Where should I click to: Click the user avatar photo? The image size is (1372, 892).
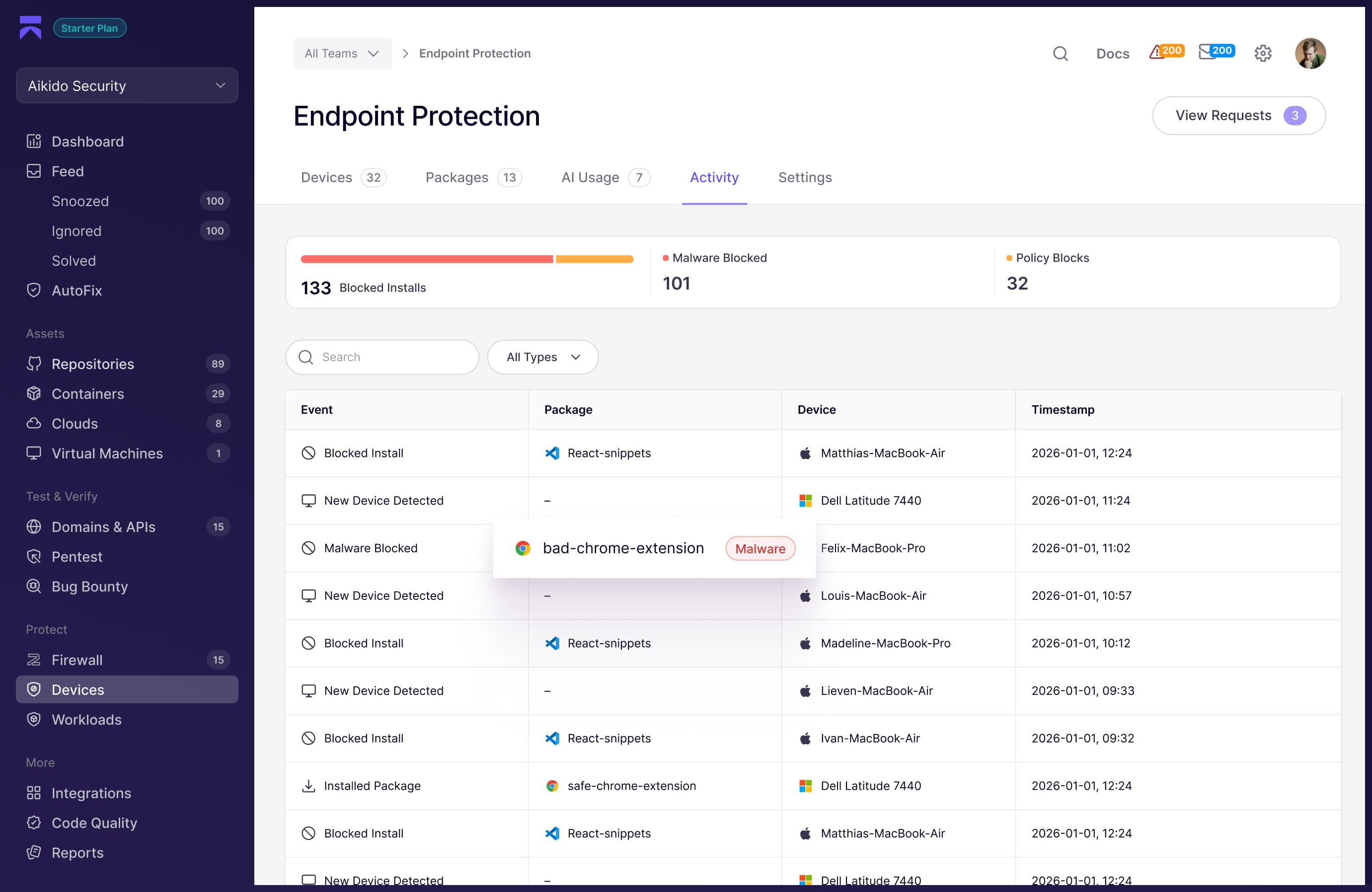[1310, 54]
